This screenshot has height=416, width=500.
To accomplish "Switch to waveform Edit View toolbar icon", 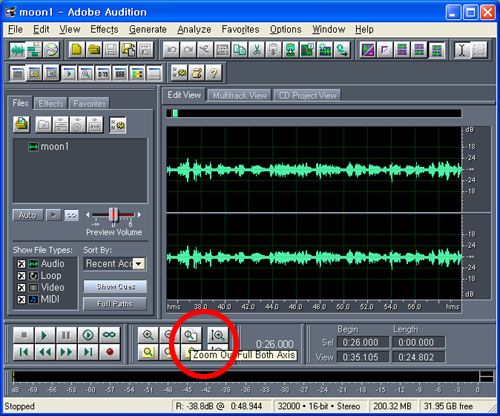I will click(x=18, y=50).
